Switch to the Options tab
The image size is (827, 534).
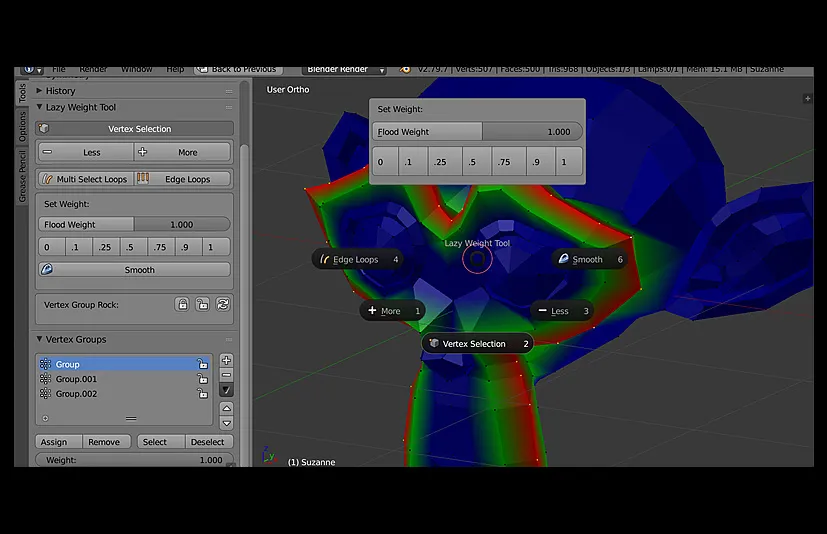[x=22, y=127]
